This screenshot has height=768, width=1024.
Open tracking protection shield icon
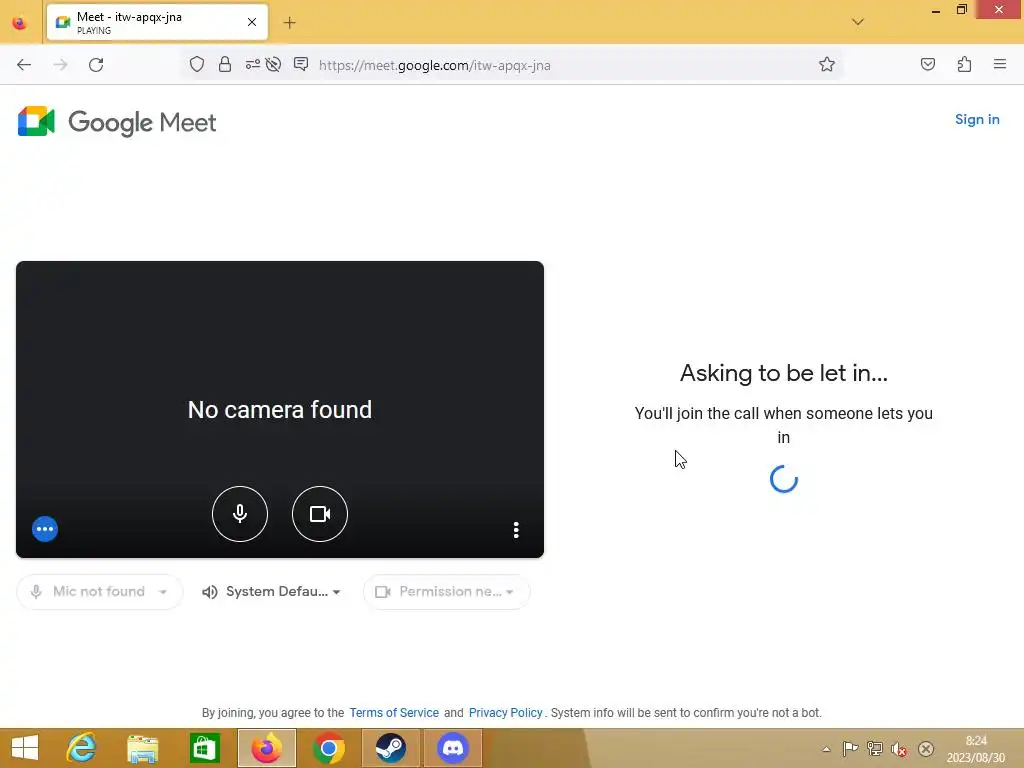click(x=197, y=64)
